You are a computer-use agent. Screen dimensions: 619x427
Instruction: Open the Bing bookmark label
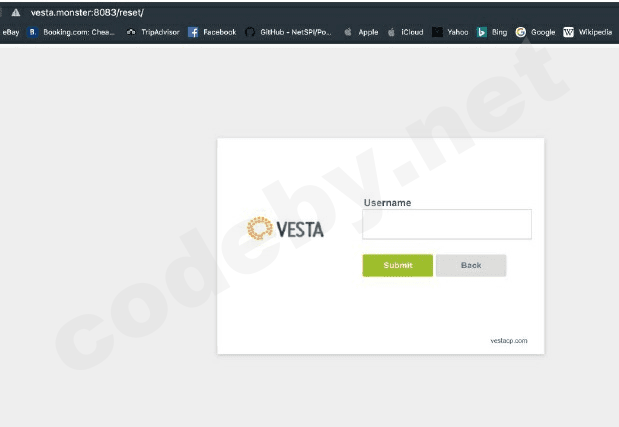point(499,32)
